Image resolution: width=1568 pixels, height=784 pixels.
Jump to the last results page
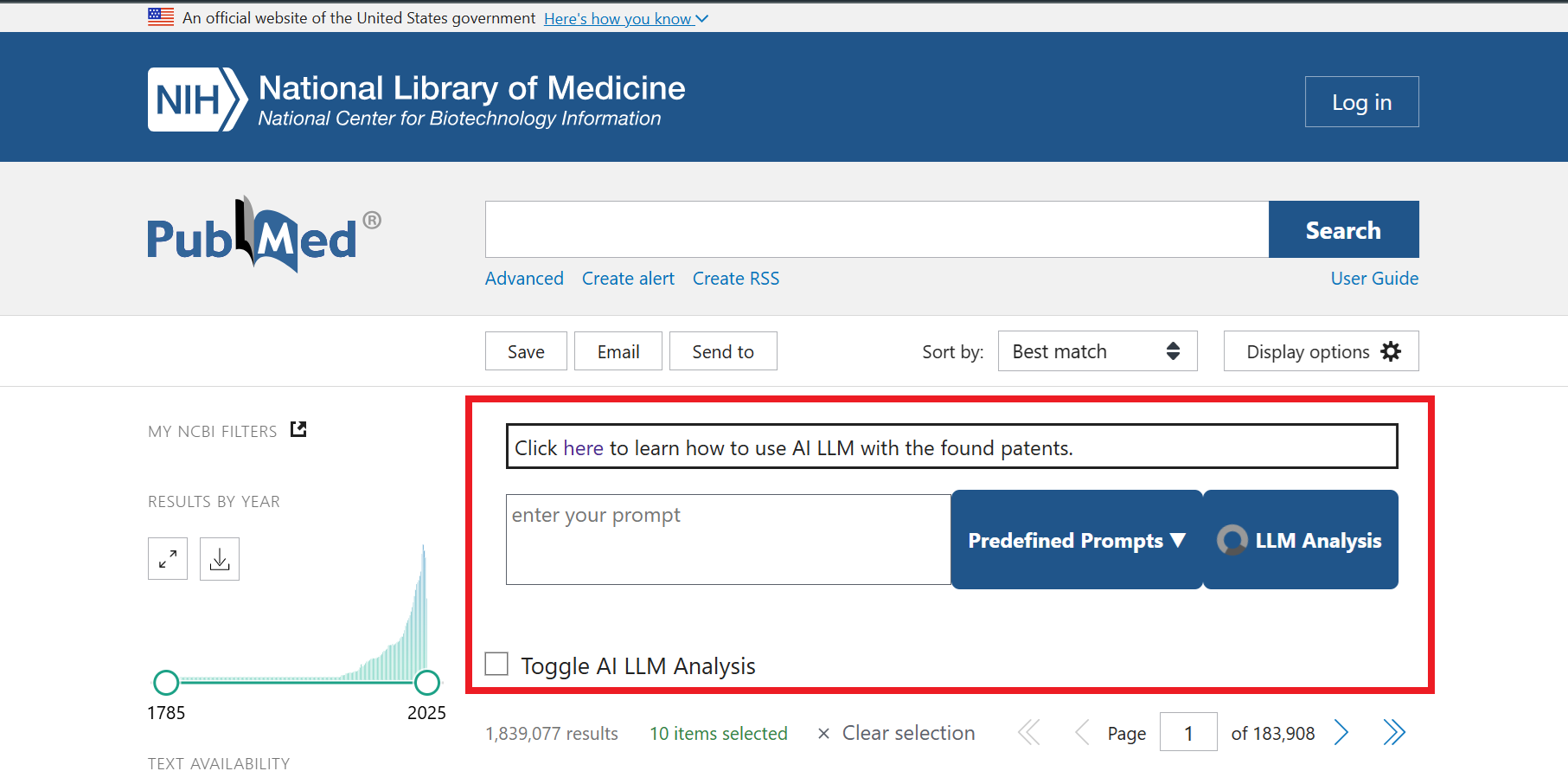click(1393, 733)
